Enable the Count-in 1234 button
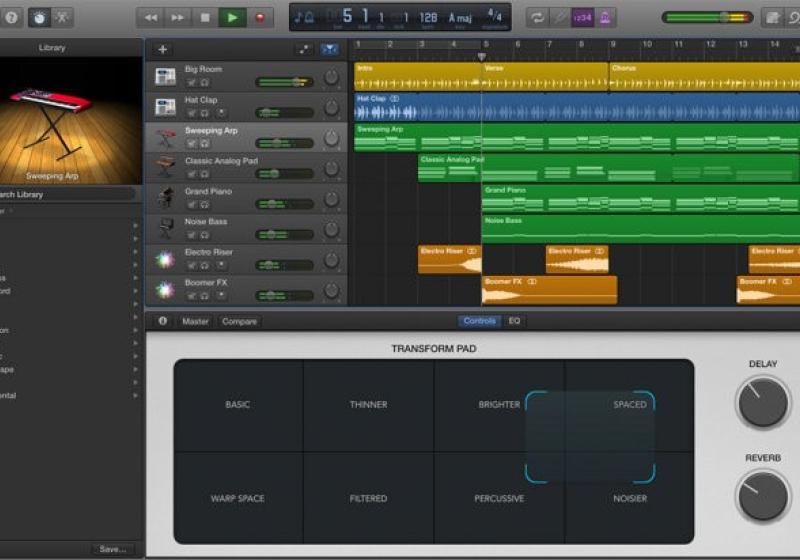 (x=584, y=17)
